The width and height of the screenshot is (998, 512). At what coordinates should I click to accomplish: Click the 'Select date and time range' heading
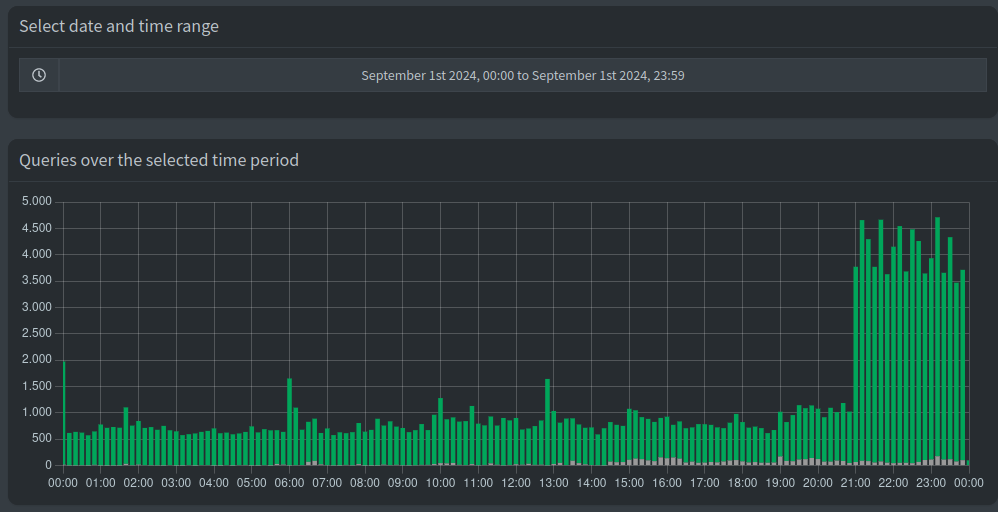(119, 26)
